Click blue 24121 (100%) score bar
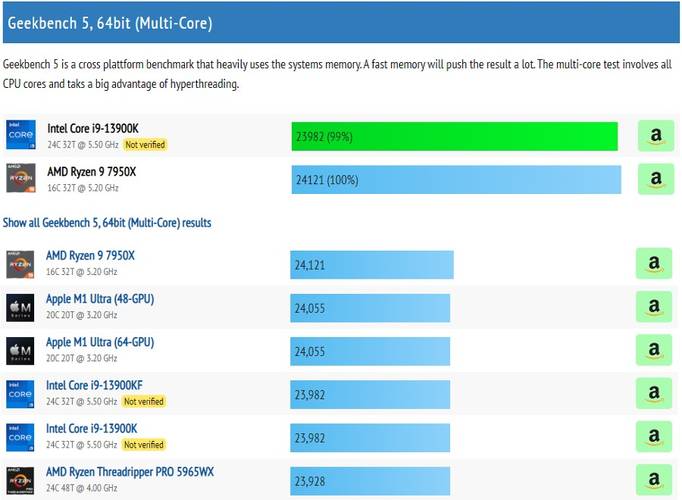This screenshot has width=682, height=500. [x=456, y=180]
